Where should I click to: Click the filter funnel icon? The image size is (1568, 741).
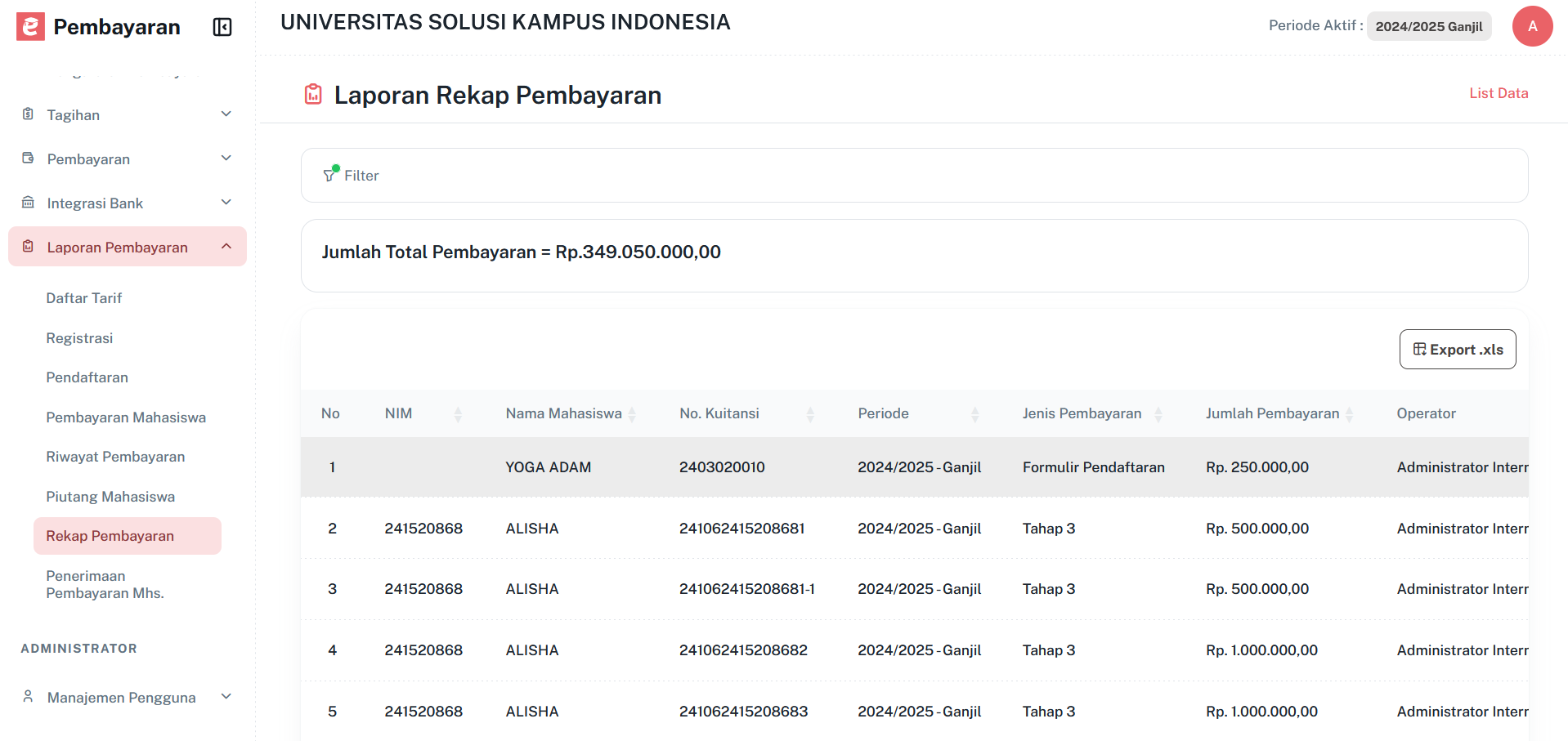pyautogui.click(x=330, y=174)
